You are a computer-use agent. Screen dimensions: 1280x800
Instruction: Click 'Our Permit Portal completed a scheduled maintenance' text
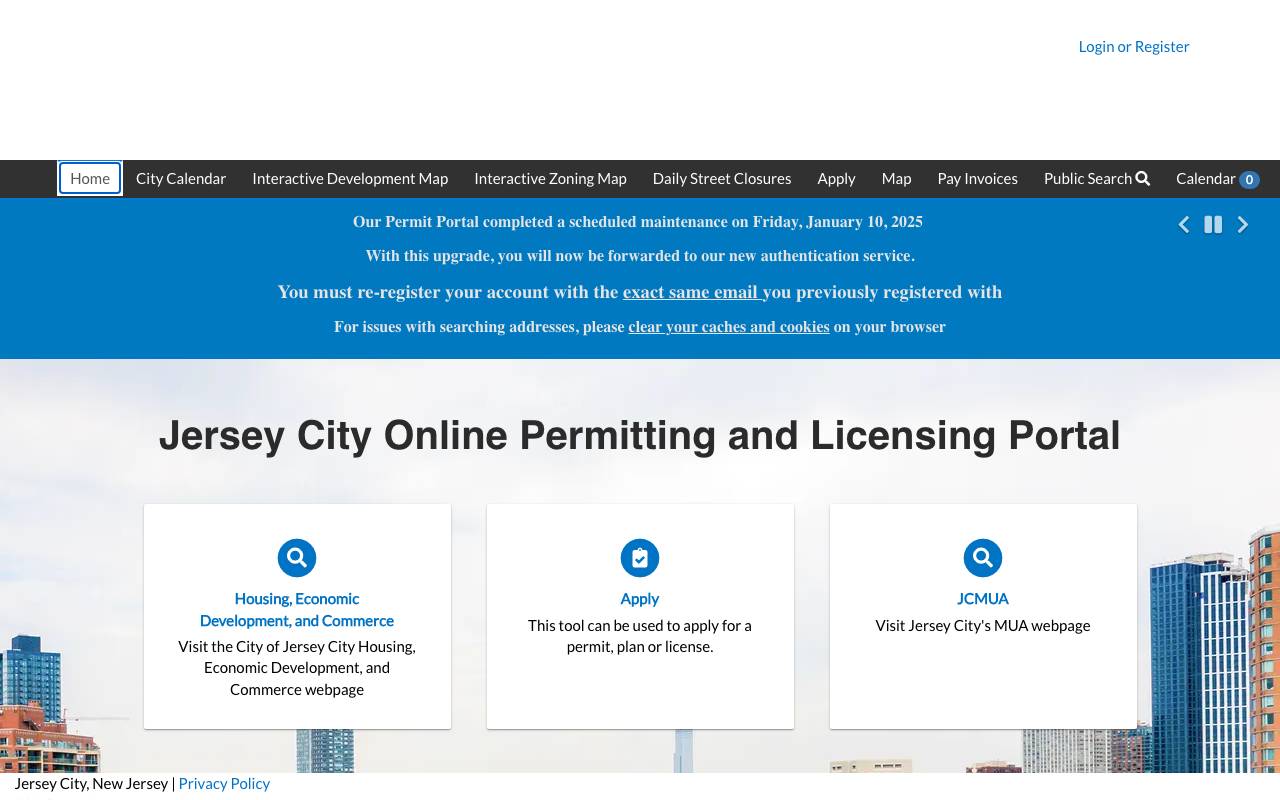[638, 222]
